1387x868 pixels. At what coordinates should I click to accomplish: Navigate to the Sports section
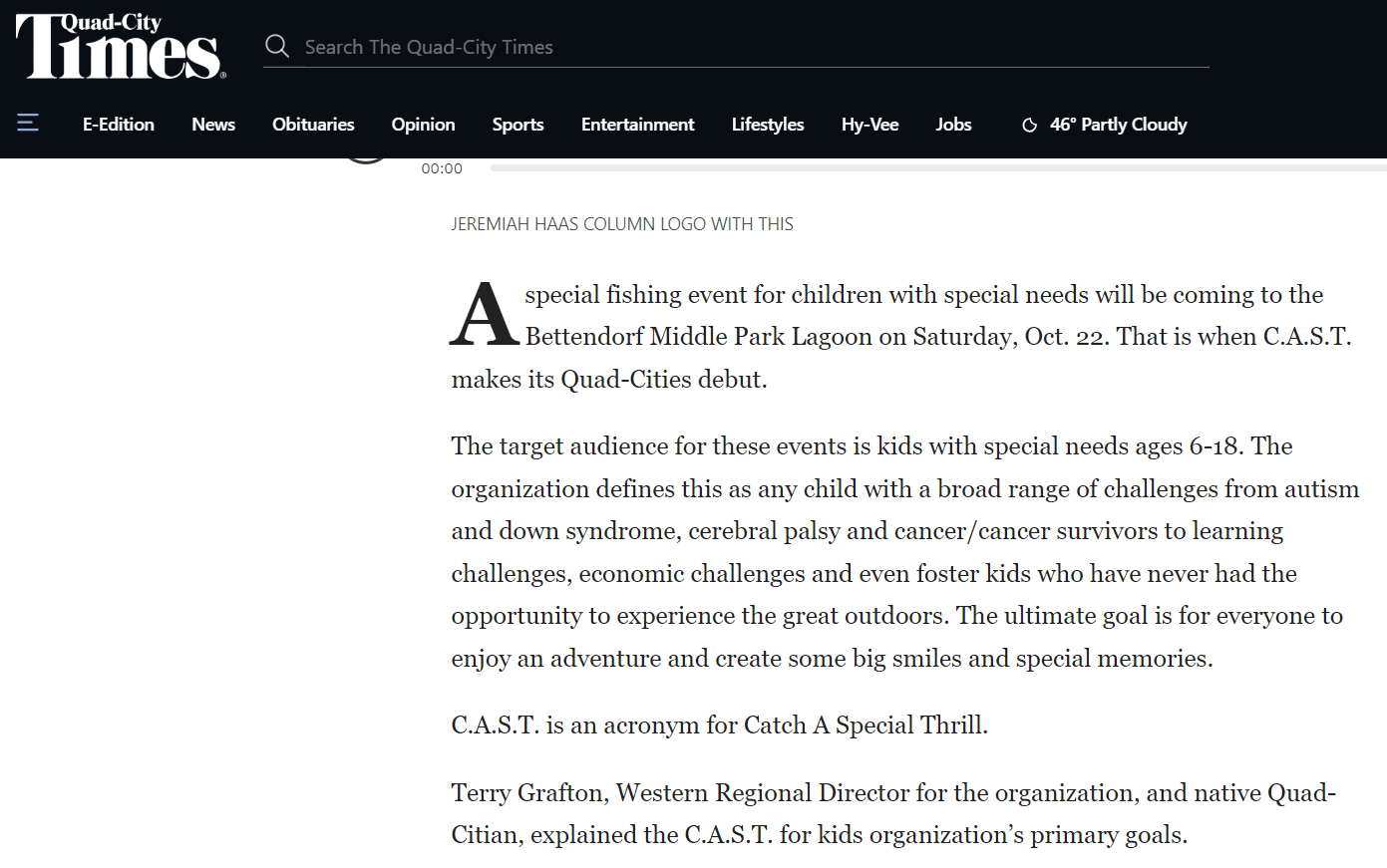tap(518, 125)
